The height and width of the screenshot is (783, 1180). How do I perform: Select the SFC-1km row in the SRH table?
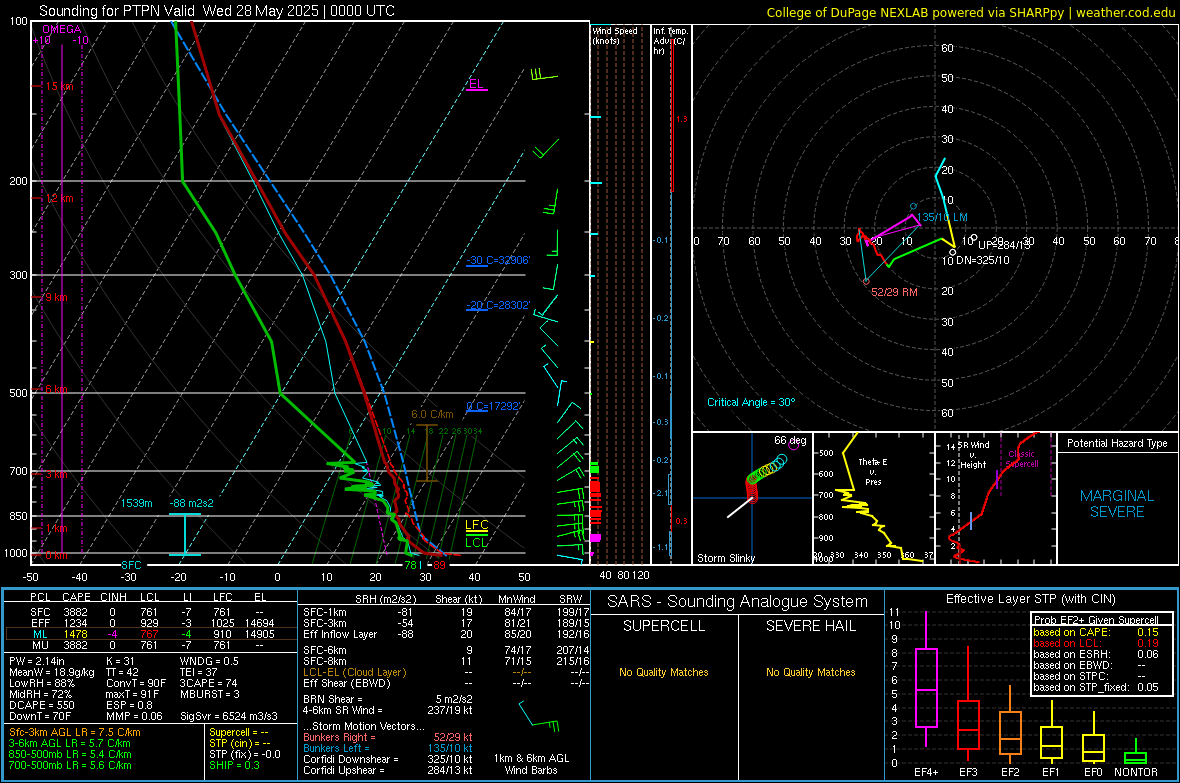point(446,612)
